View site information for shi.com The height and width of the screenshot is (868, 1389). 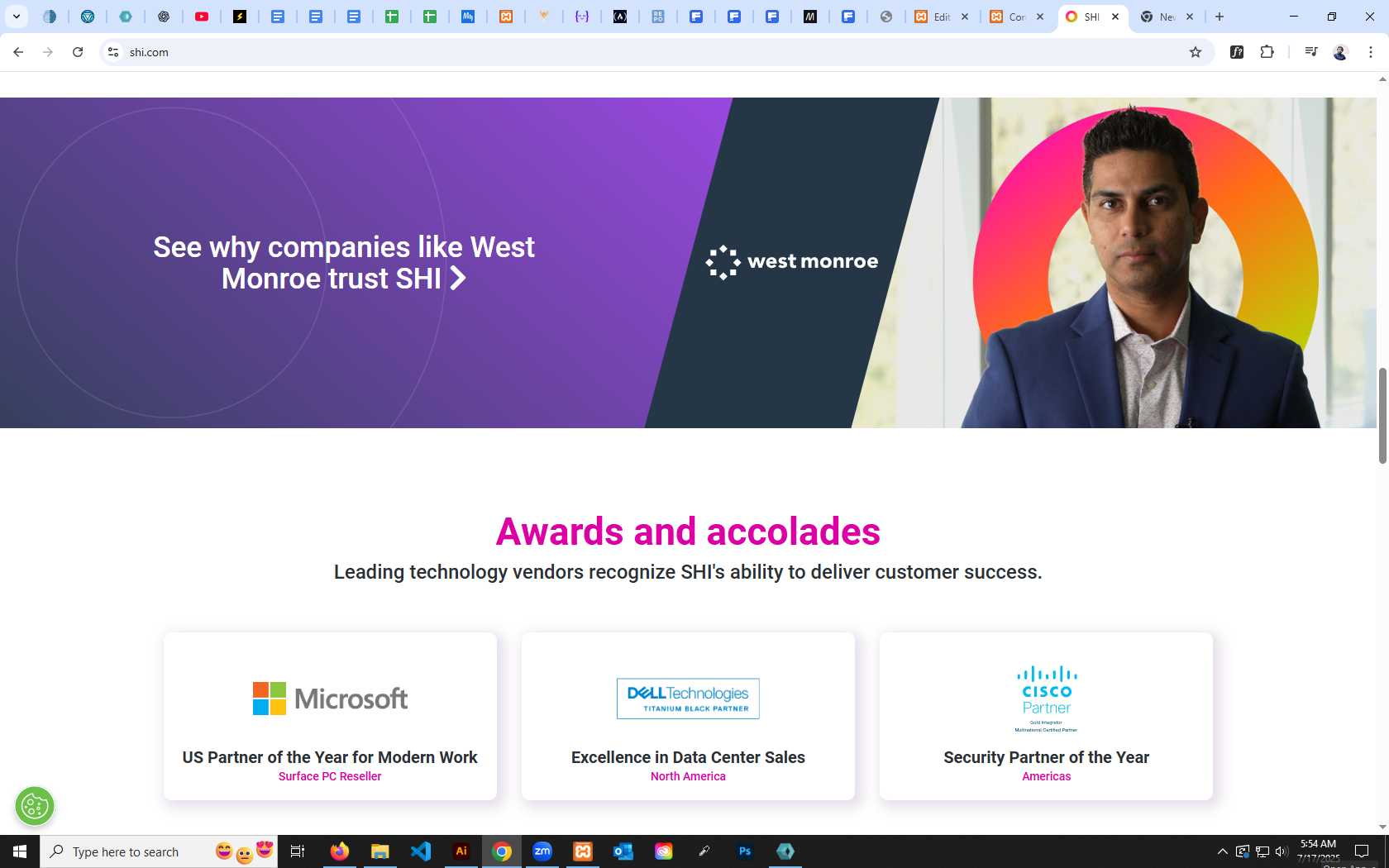pos(113,52)
